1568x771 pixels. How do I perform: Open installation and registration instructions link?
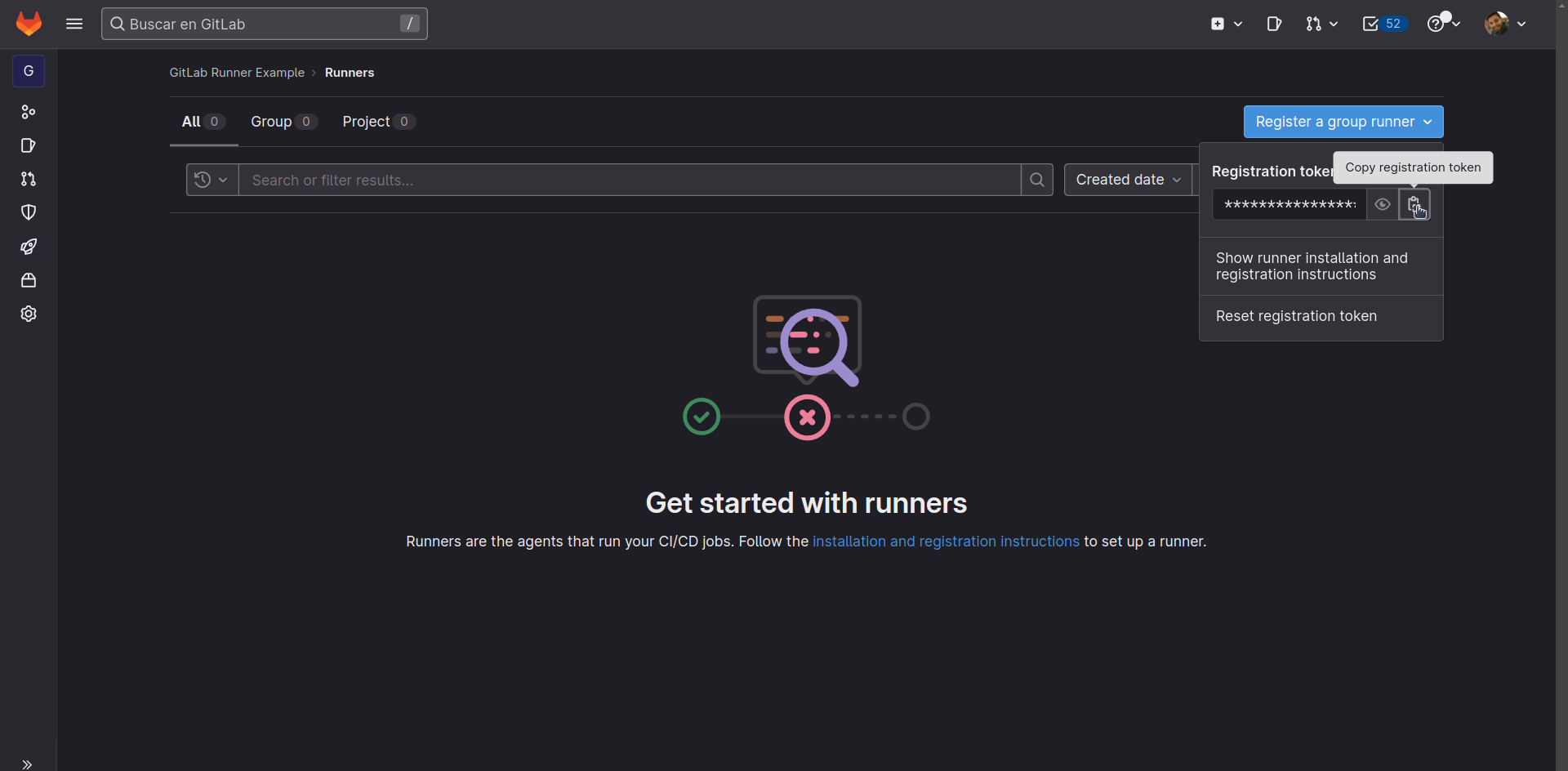tap(946, 541)
